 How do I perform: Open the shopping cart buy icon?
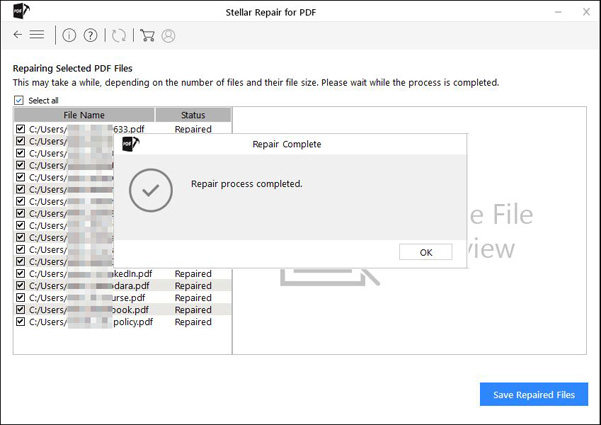pos(147,35)
